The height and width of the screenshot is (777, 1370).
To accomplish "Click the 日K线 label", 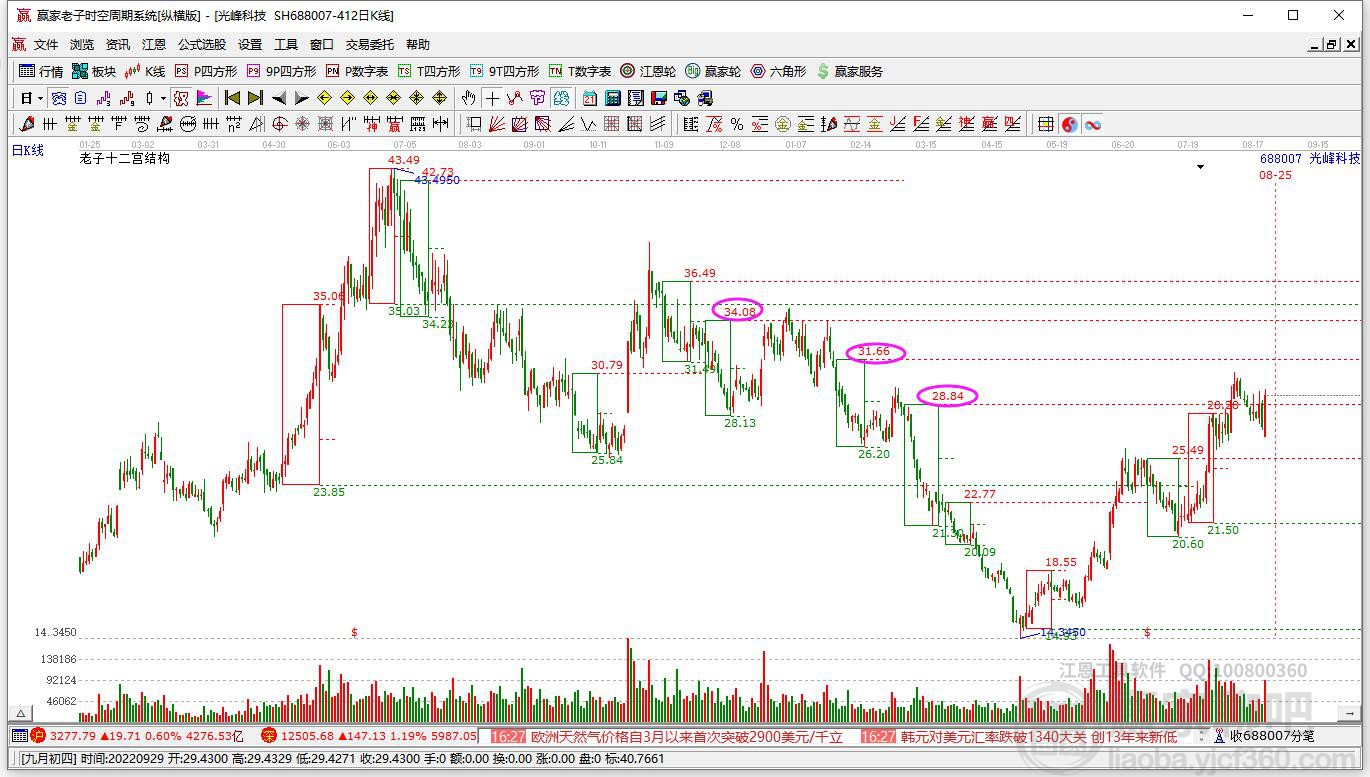I will (28, 150).
